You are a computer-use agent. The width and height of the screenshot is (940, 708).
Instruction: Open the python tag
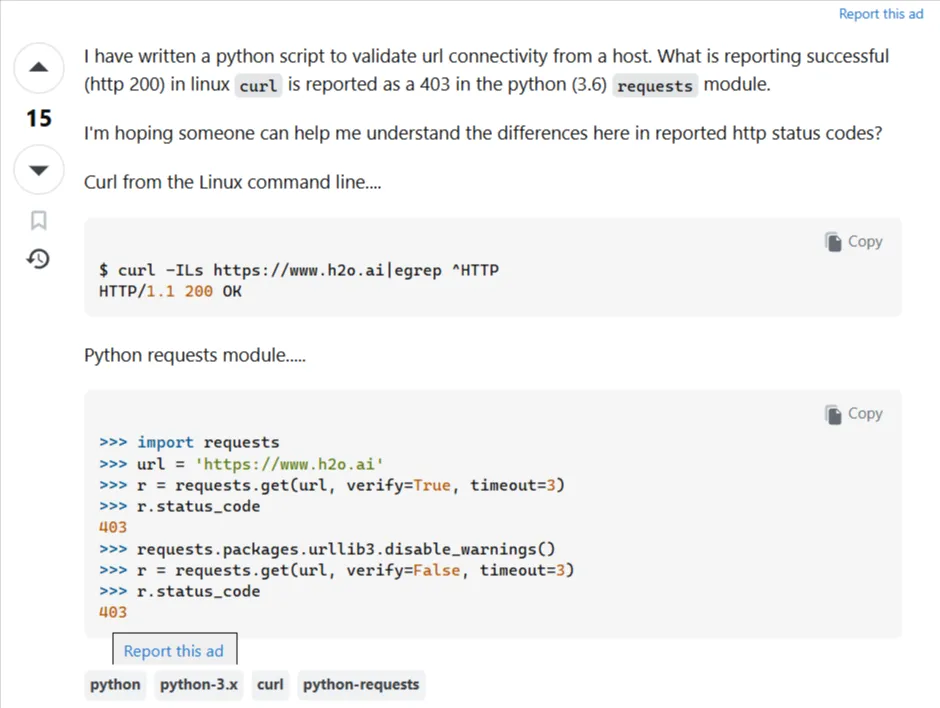(x=115, y=685)
